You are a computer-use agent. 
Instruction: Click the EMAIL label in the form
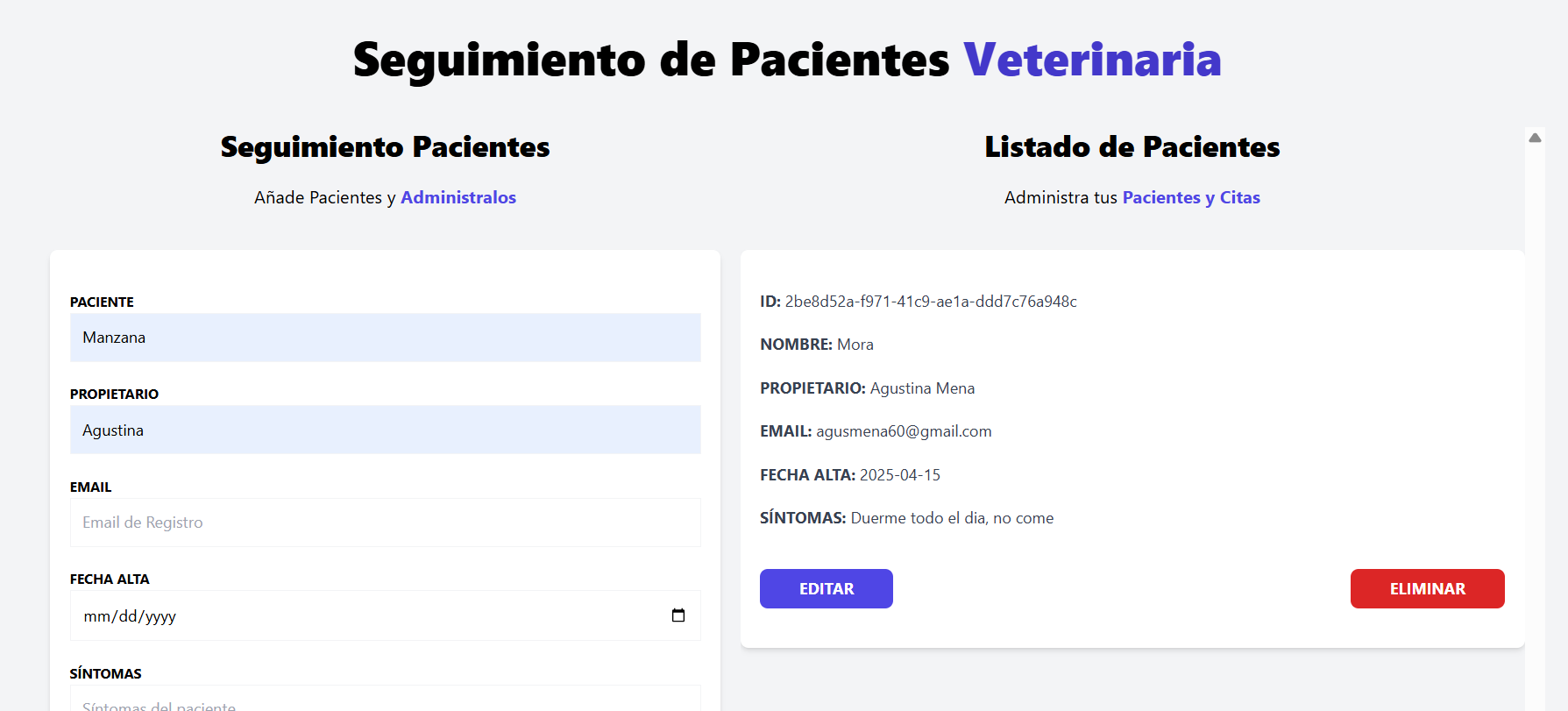click(x=91, y=487)
